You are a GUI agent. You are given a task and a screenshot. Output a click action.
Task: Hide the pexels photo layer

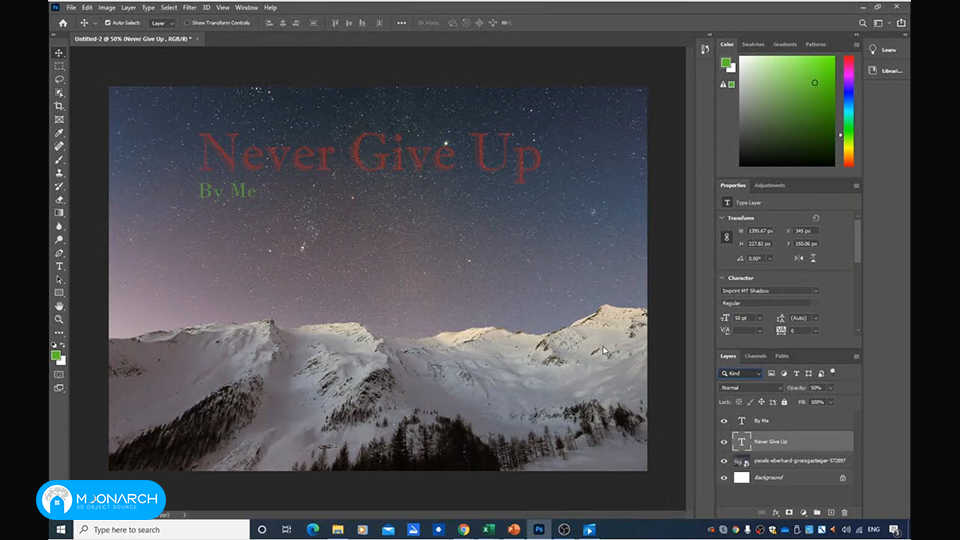pyautogui.click(x=724, y=461)
